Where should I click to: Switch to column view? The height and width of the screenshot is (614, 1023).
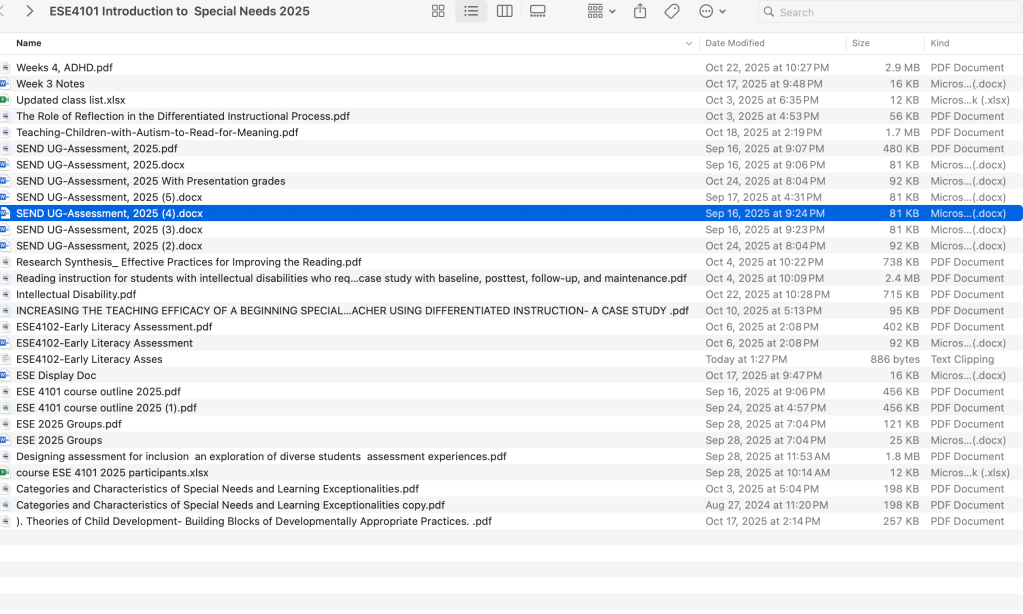coord(505,11)
